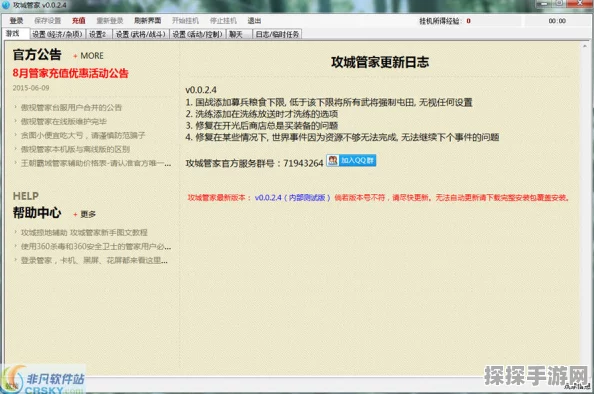Open 傲视管家台服用户合并的公告 announcement
The height and width of the screenshot is (394, 594).
[x=71, y=108]
